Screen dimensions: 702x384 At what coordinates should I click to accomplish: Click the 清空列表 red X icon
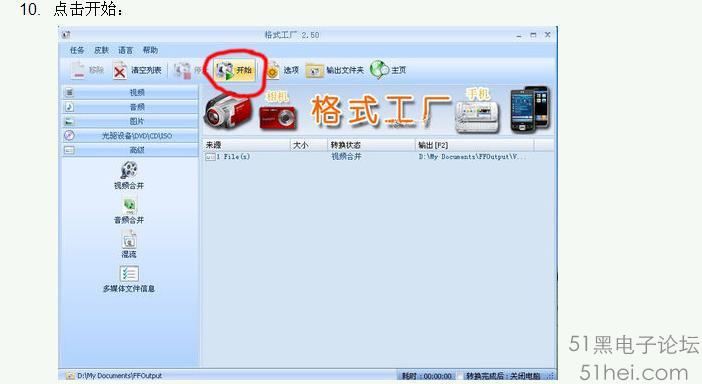click(120, 71)
